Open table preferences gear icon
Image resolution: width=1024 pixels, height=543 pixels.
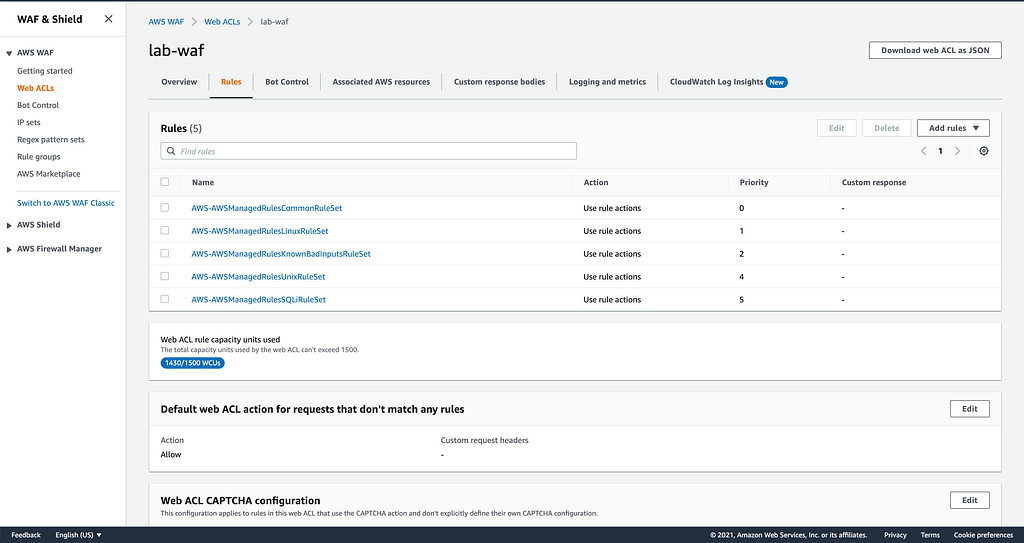click(984, 151)
